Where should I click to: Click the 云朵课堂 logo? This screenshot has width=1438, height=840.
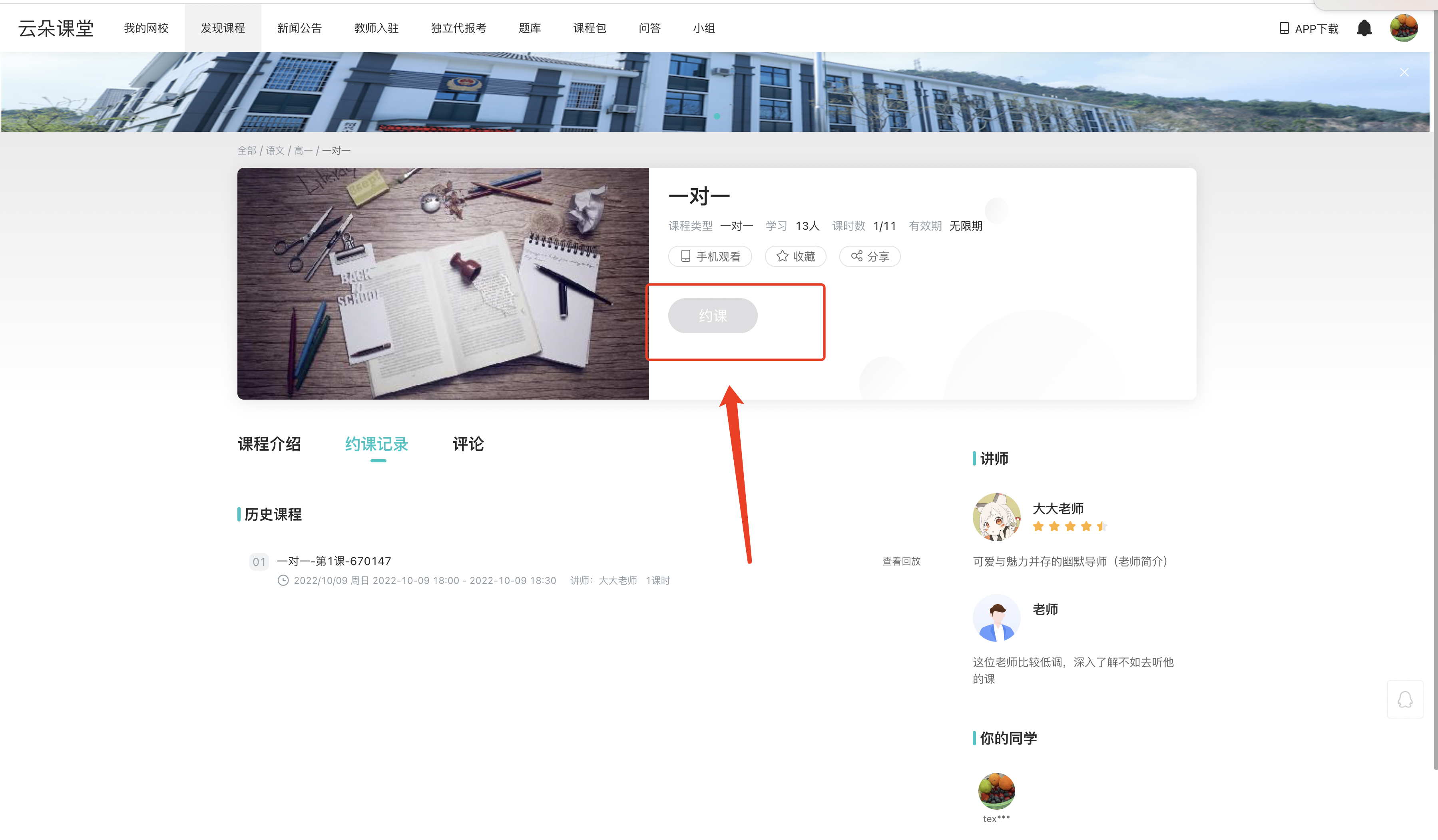56,28
